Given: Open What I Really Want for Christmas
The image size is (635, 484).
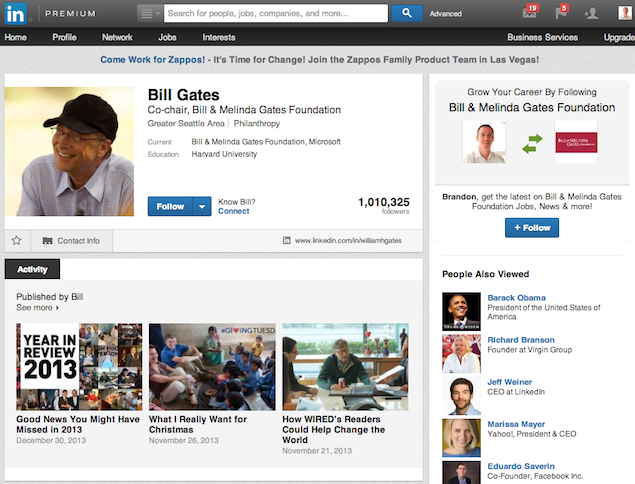Looking at the screenshot, I should [x=198, y=424].
